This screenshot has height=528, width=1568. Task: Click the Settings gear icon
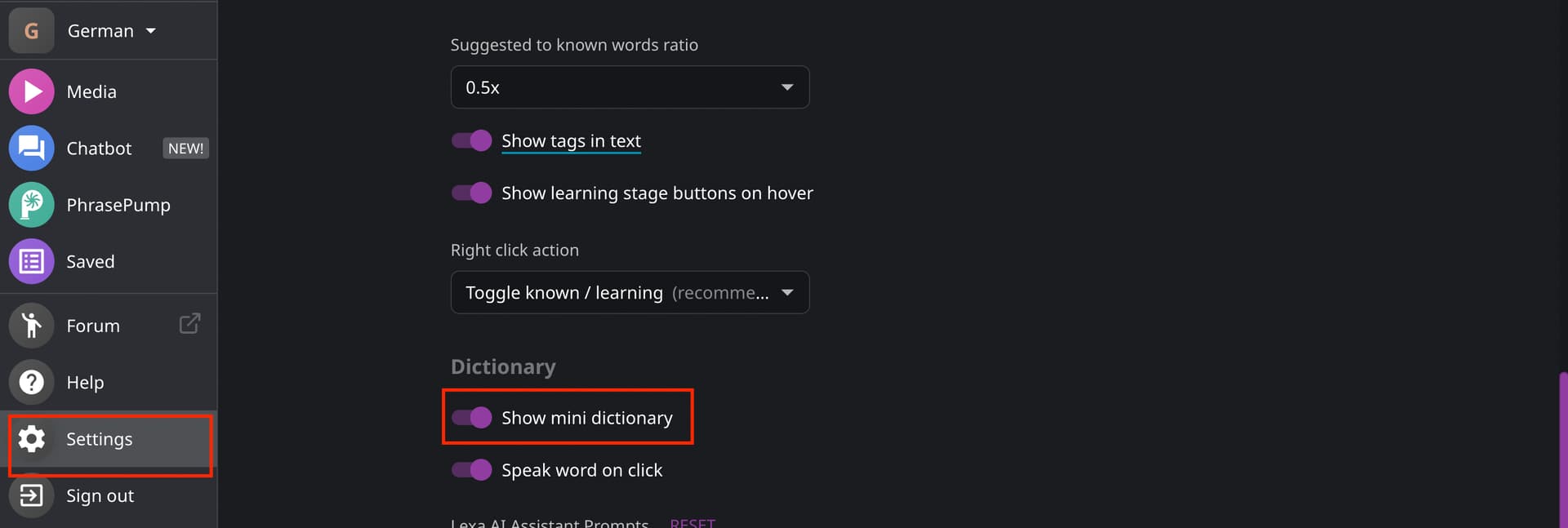click(31, 439)
